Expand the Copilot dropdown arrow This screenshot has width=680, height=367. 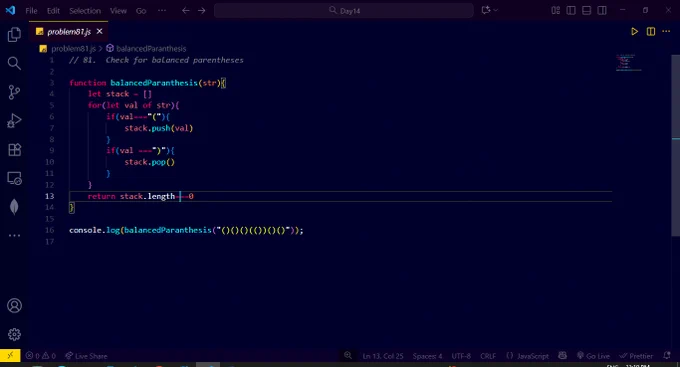(x=496, y=10)
